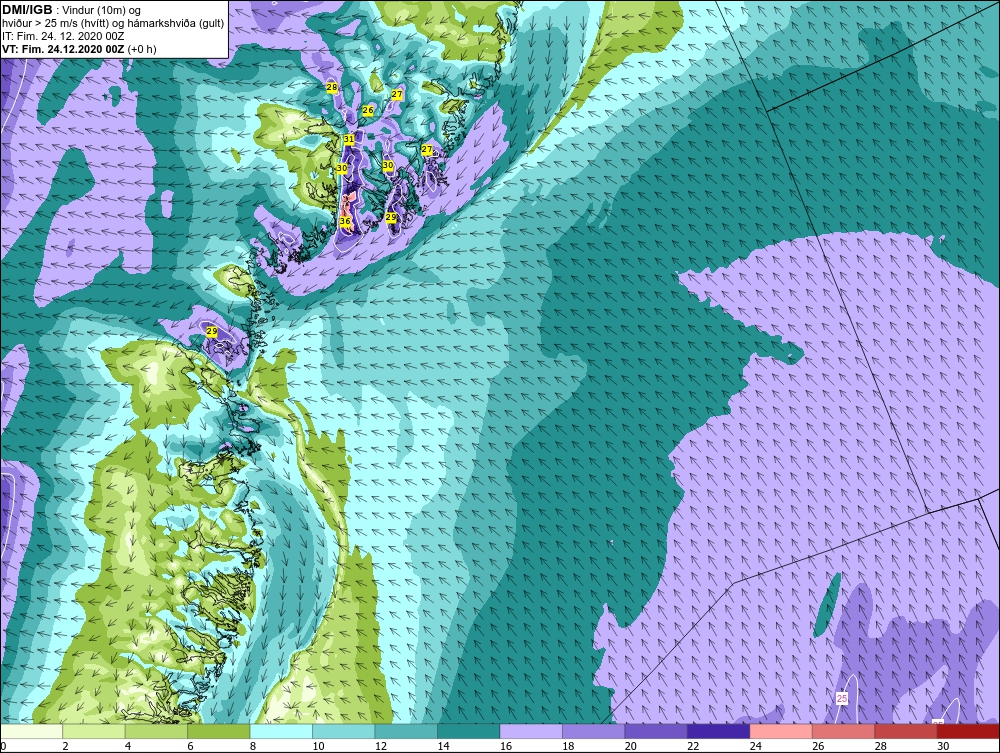Click the 22–24 m/s dark indigo swatch
1000x753 pixels.
[719, 731]
